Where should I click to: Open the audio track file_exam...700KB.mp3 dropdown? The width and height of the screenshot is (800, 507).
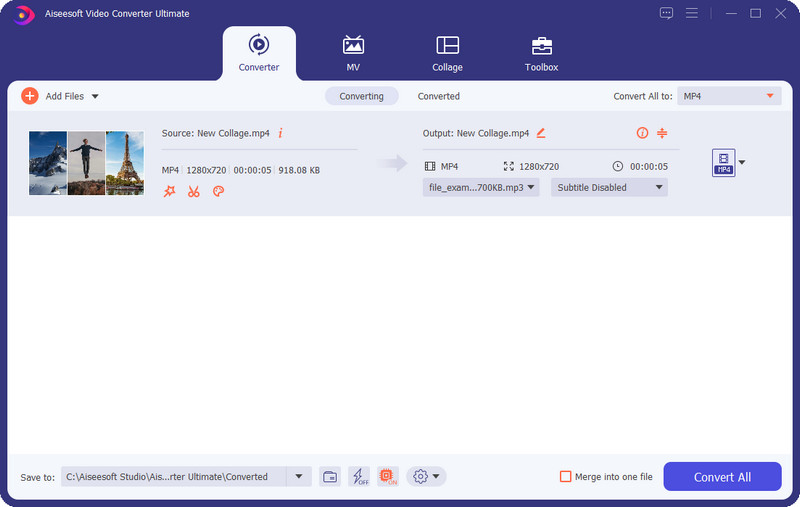click(481, 187)
